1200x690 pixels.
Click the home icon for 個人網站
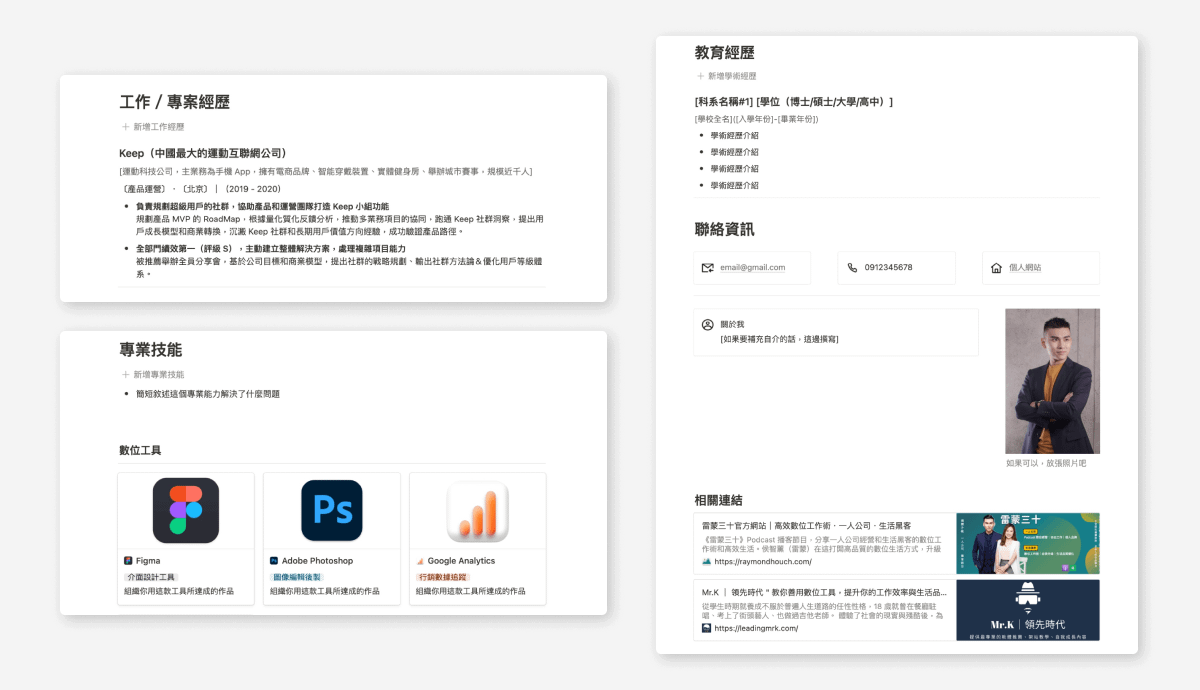(x=996, y=268)
